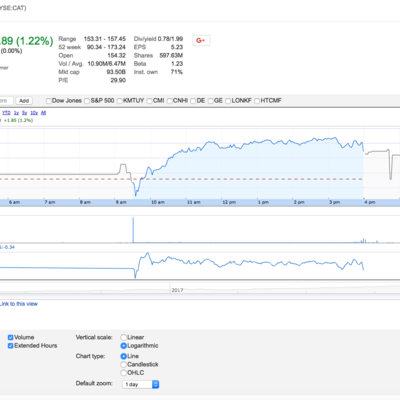This screenshot has width=400, height=400.
Task: Toggle the GE comparison checkbox
Action: [x=211, y=101]
